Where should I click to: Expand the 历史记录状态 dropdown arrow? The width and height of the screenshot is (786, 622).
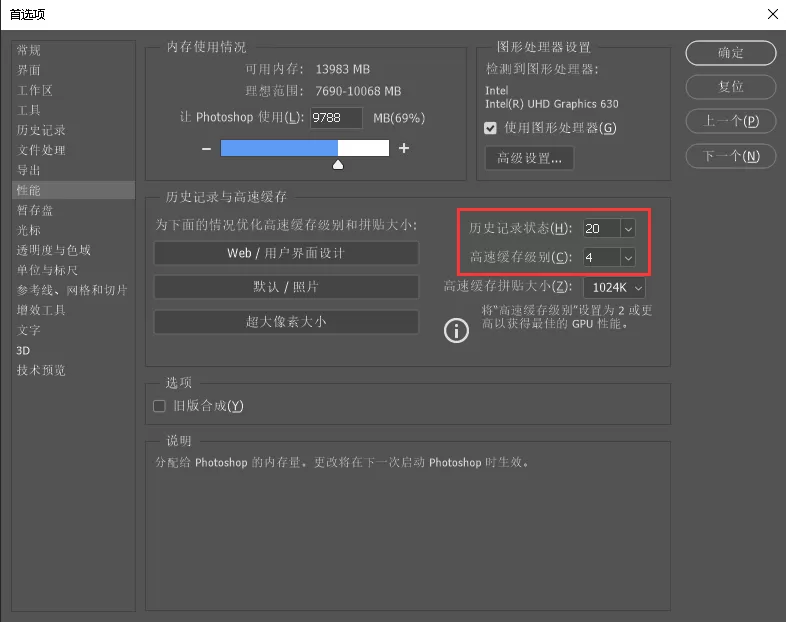628,229
